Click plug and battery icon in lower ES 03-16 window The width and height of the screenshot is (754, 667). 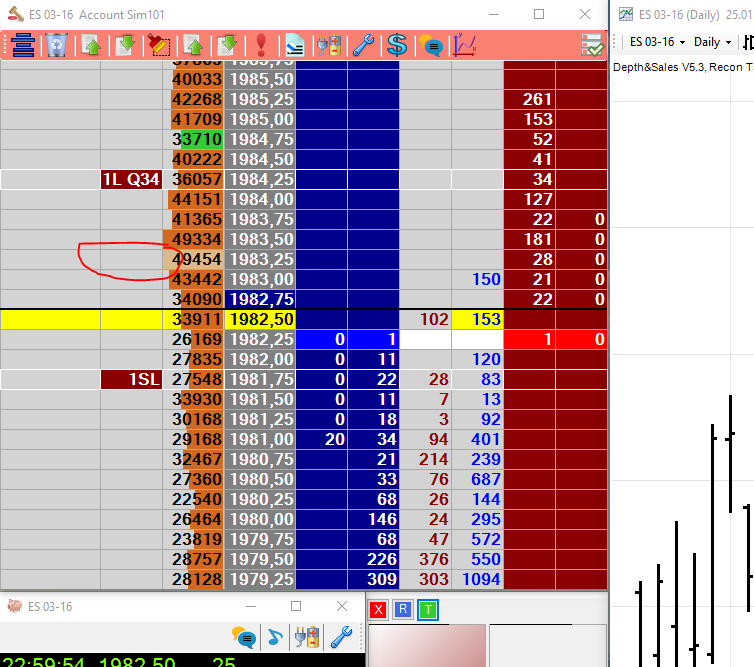[x=307, y=638]
